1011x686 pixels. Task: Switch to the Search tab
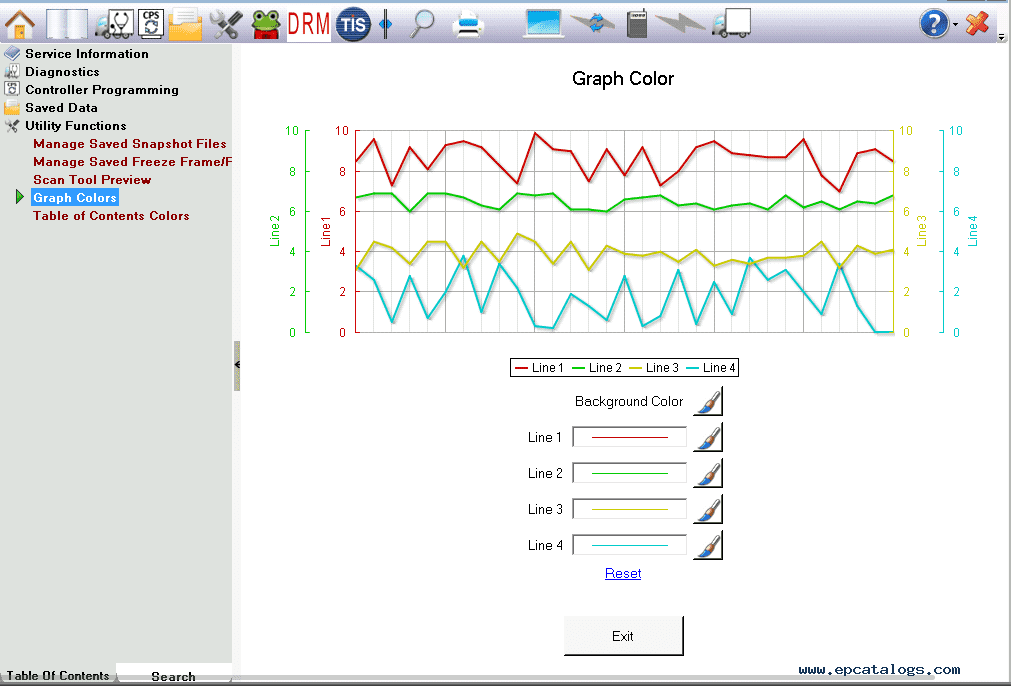click(x=173, y=676)
